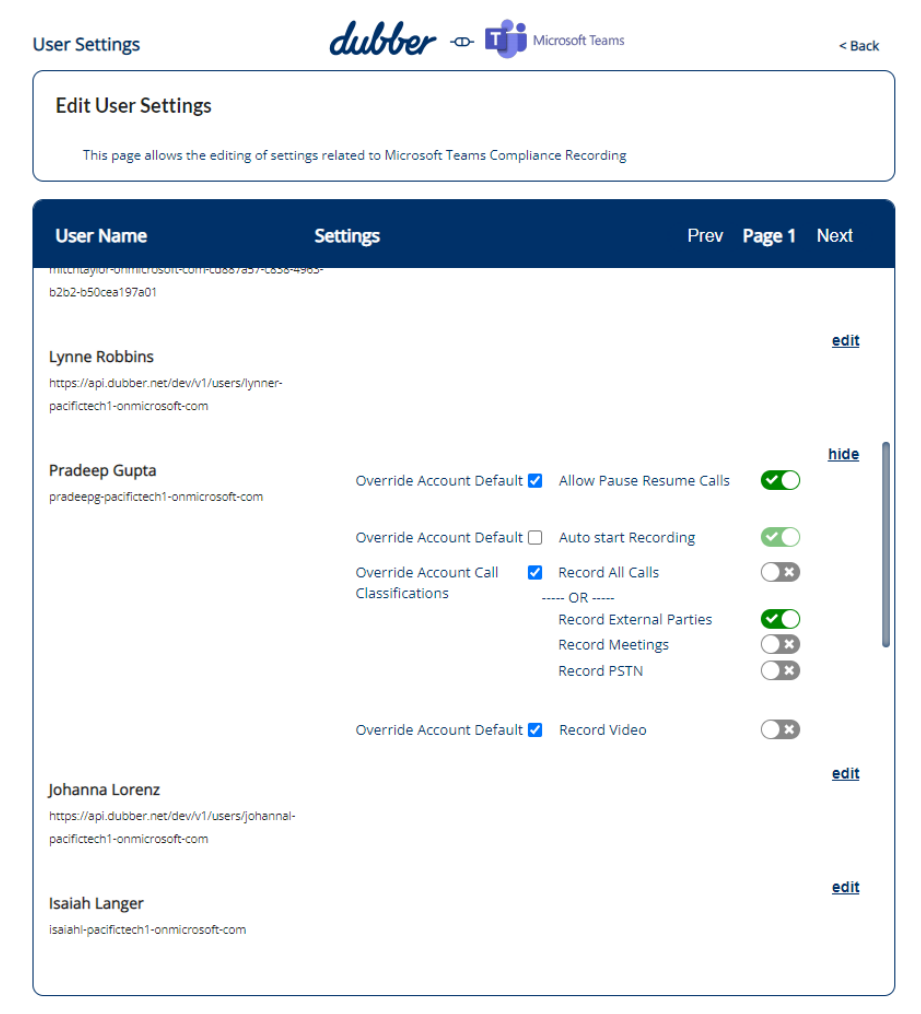Uncheck Override Account Default for Record Video
This screenshot has width=921, height=1014.
(535, 729)
